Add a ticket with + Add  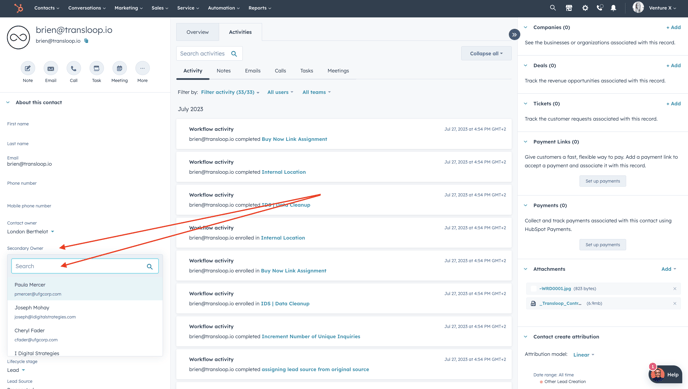click(674, 103)
